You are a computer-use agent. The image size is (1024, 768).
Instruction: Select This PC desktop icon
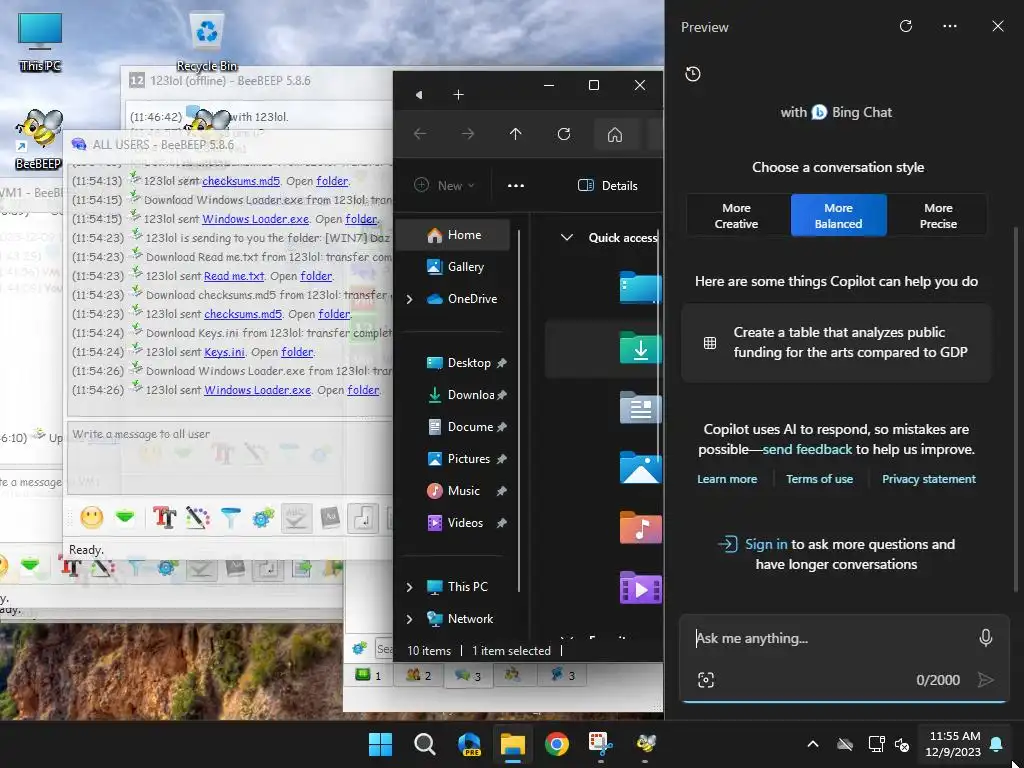coord(40,42)
